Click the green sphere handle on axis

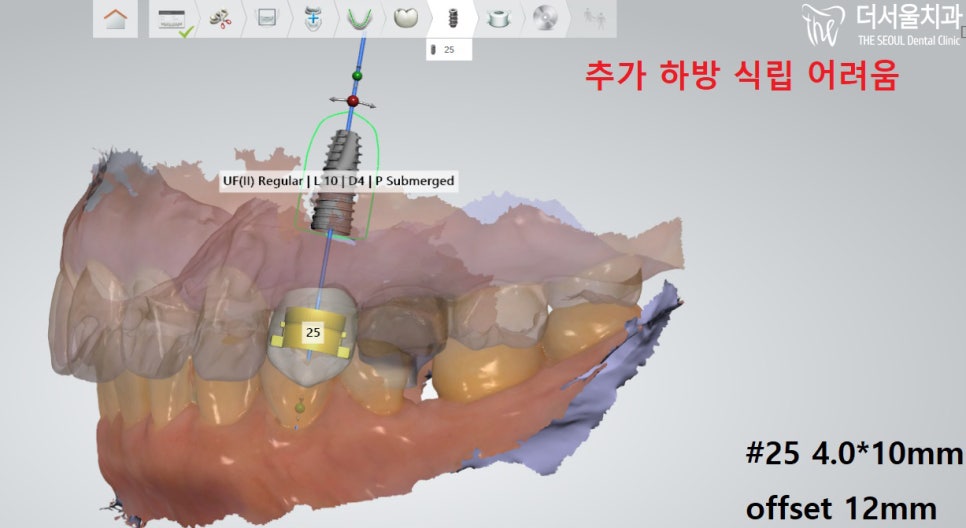coord(356,76)
